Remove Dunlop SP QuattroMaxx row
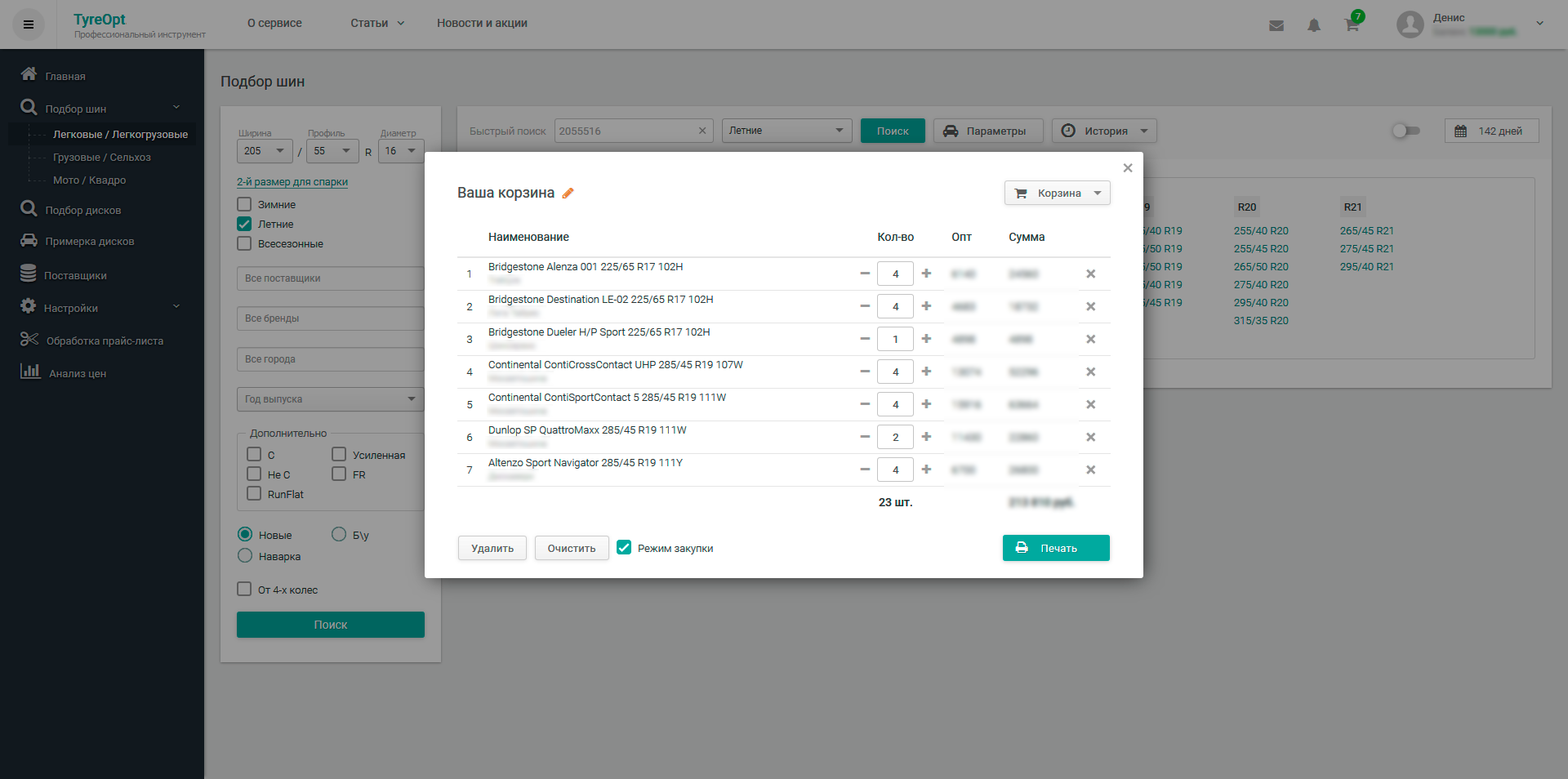This screenshot has height=779, width=1568. (1090, 437)
